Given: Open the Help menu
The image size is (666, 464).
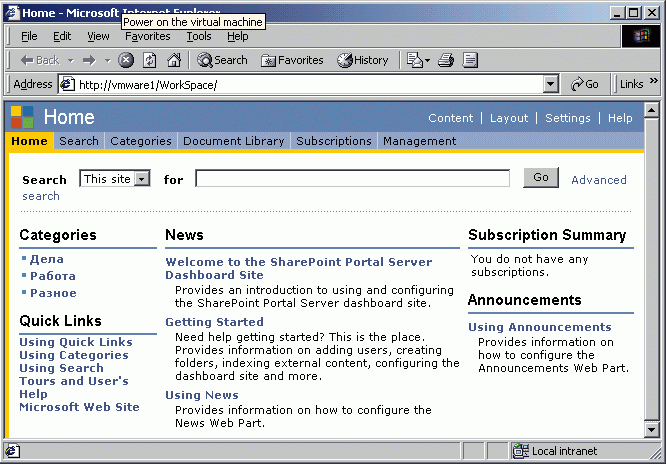Looking at the screenshot, I should [x=237, y=37].
